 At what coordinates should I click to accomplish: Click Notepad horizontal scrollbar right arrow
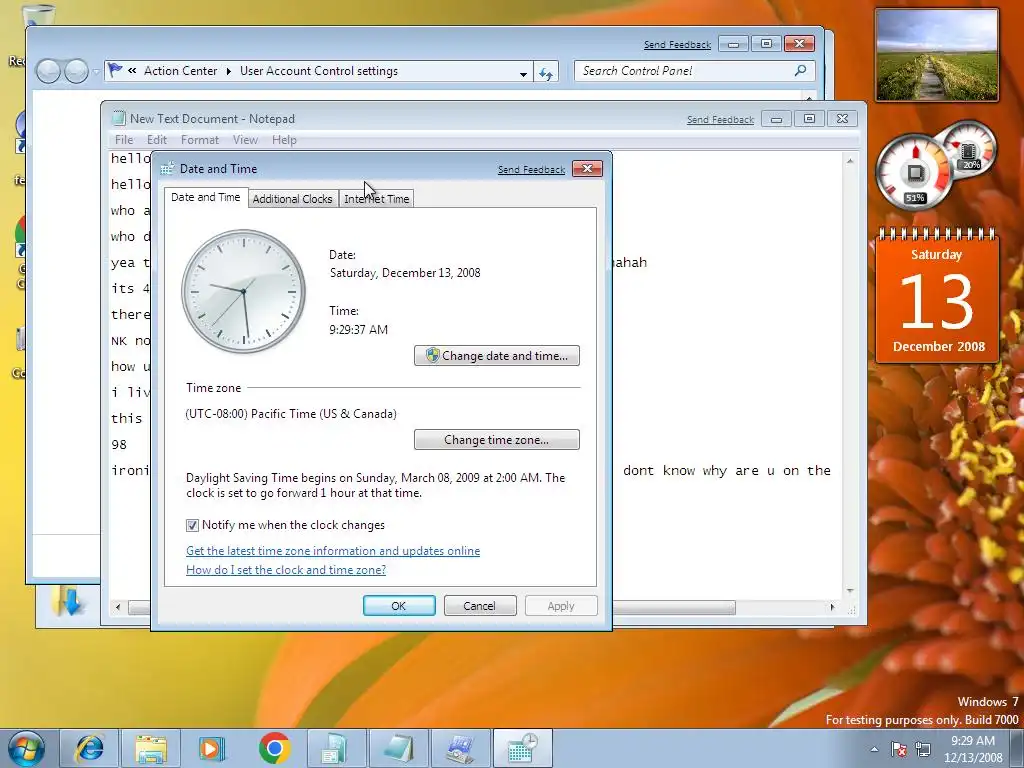pyautogui.click(x=832, y=607)
